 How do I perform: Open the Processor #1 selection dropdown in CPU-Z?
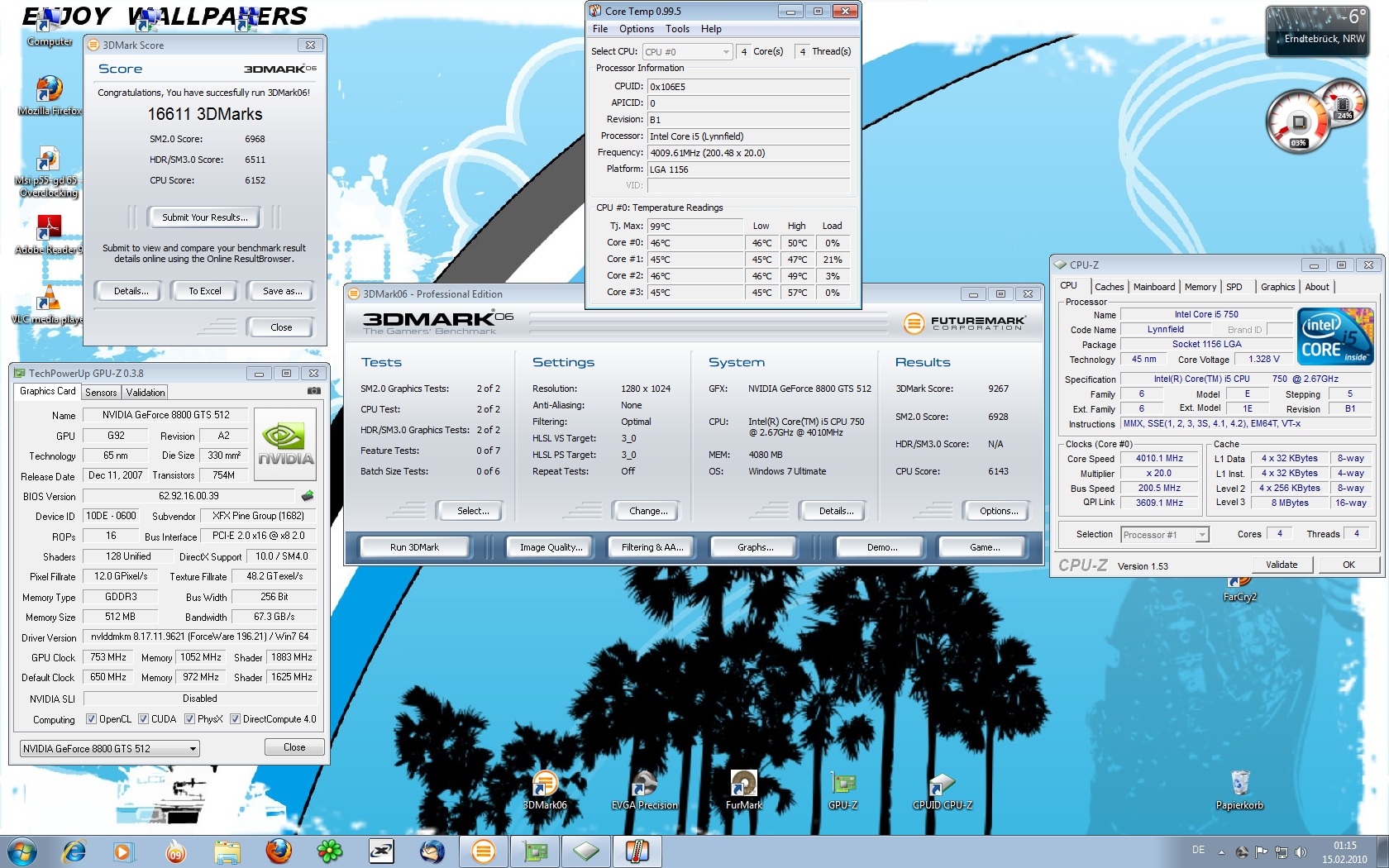click(1165, 535)
